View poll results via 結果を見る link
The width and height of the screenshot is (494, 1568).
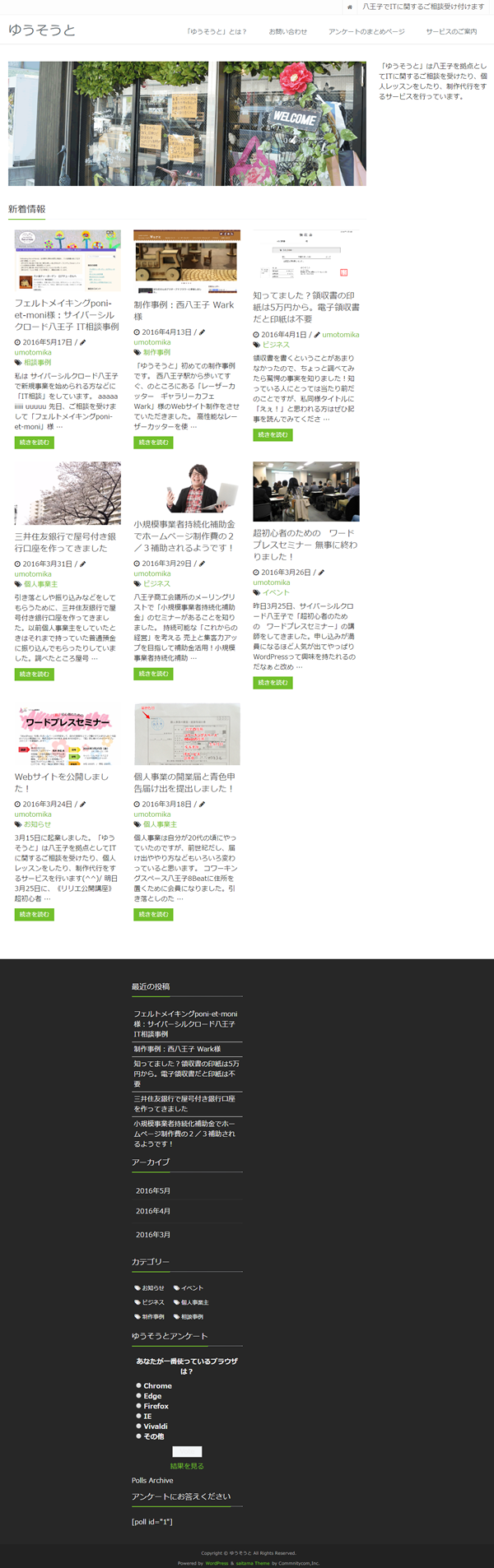(x=187, y=1466)
